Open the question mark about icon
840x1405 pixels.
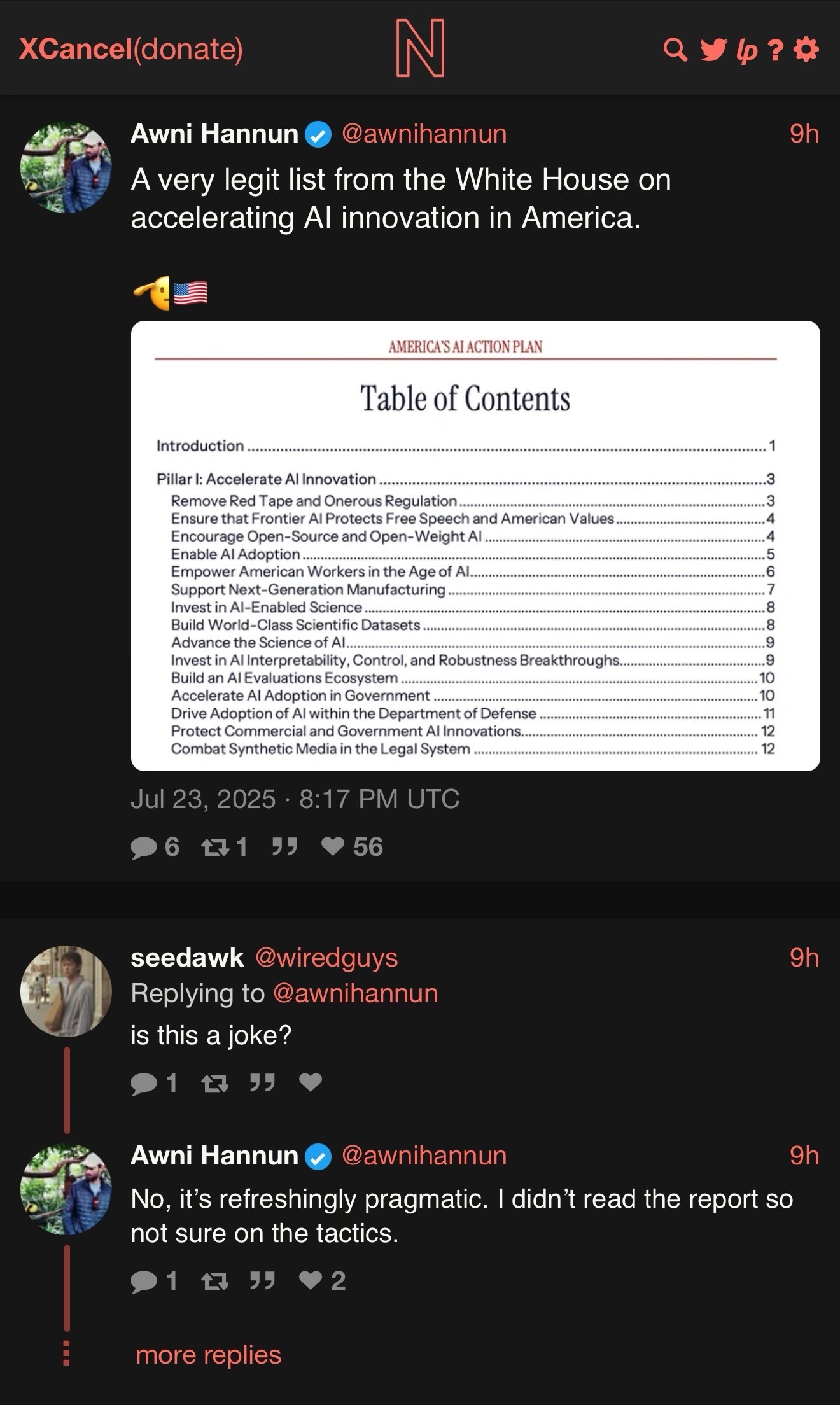coord(774,50)
